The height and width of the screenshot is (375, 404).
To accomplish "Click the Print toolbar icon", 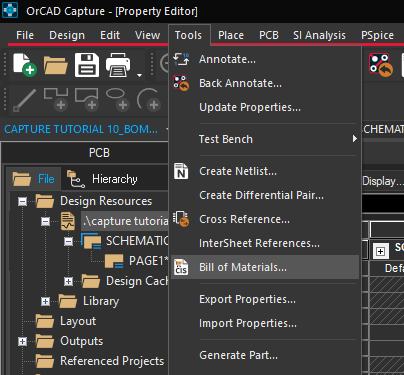I will (x=118, y=65).
